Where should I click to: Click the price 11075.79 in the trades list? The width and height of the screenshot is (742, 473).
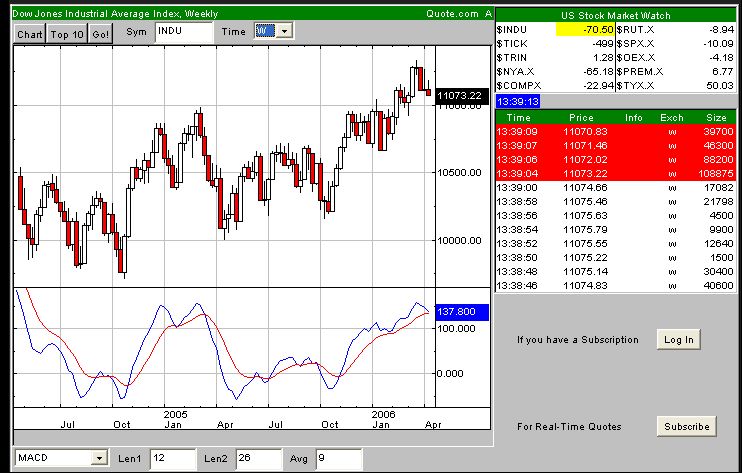pos(585,229)
